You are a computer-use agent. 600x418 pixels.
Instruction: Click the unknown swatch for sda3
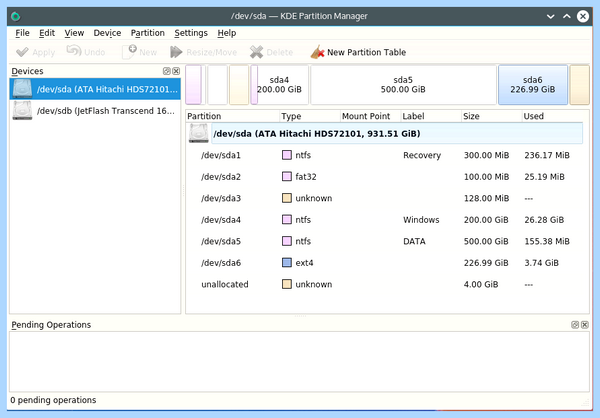287,198
